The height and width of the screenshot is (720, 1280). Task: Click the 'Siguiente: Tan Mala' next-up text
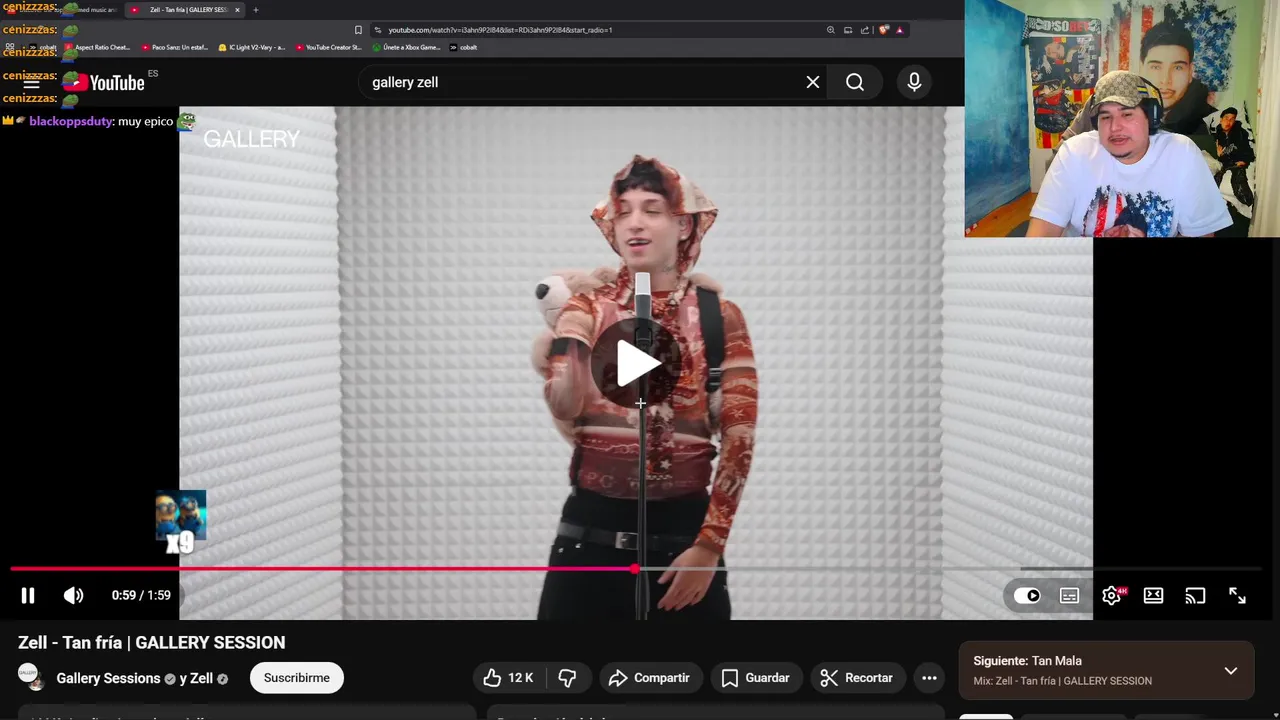1027,661
